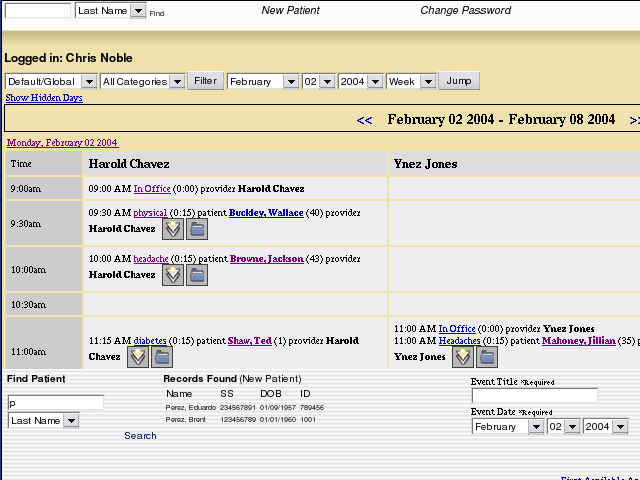
Task: Go to previous week with << link
Action: pos(364,120)
